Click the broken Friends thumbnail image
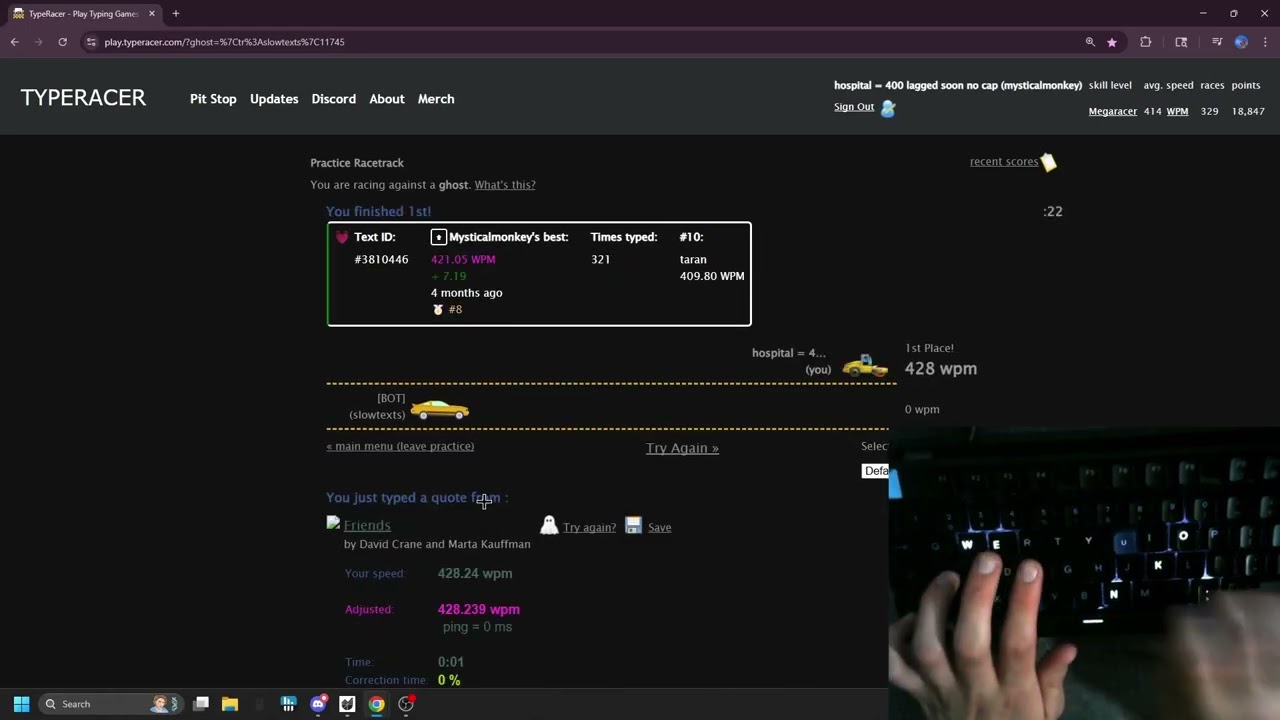Viewport: 1280px width, 720px height. pos(333,523)
